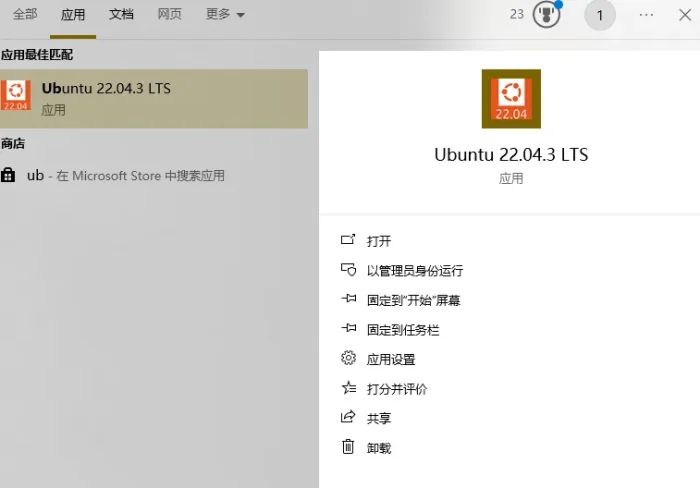
Task: Select the 网页 search tab
Action: [x=169, y=15]
